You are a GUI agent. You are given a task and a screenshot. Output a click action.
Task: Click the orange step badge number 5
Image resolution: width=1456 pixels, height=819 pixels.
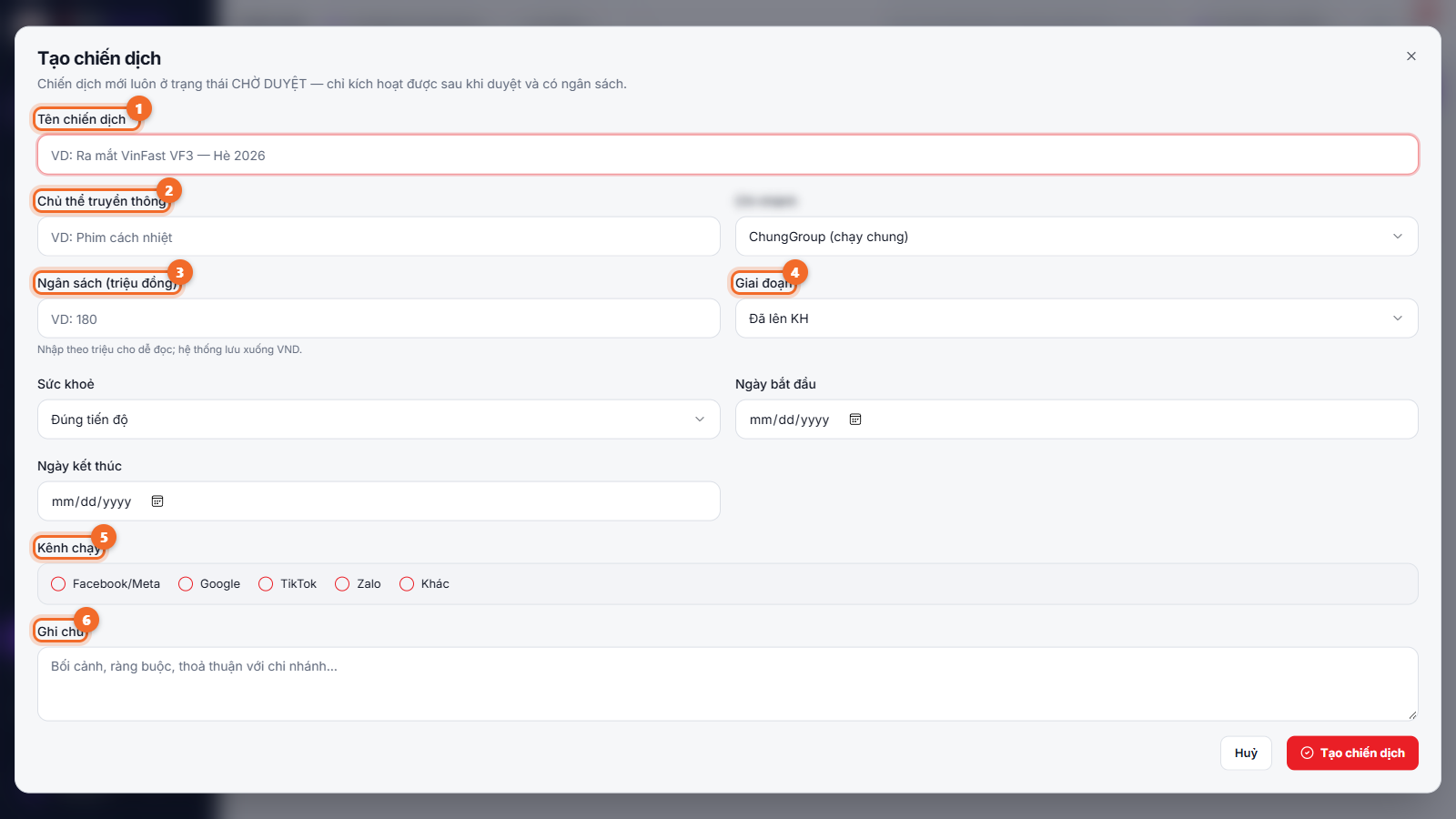(x=104, y=537)
